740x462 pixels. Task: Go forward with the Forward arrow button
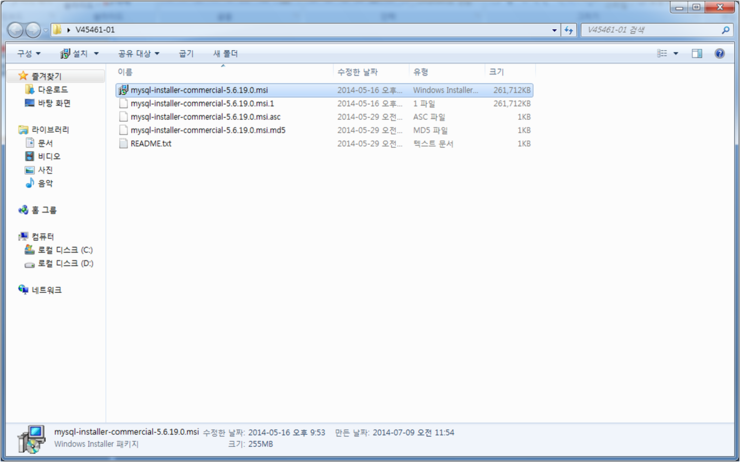33,30
